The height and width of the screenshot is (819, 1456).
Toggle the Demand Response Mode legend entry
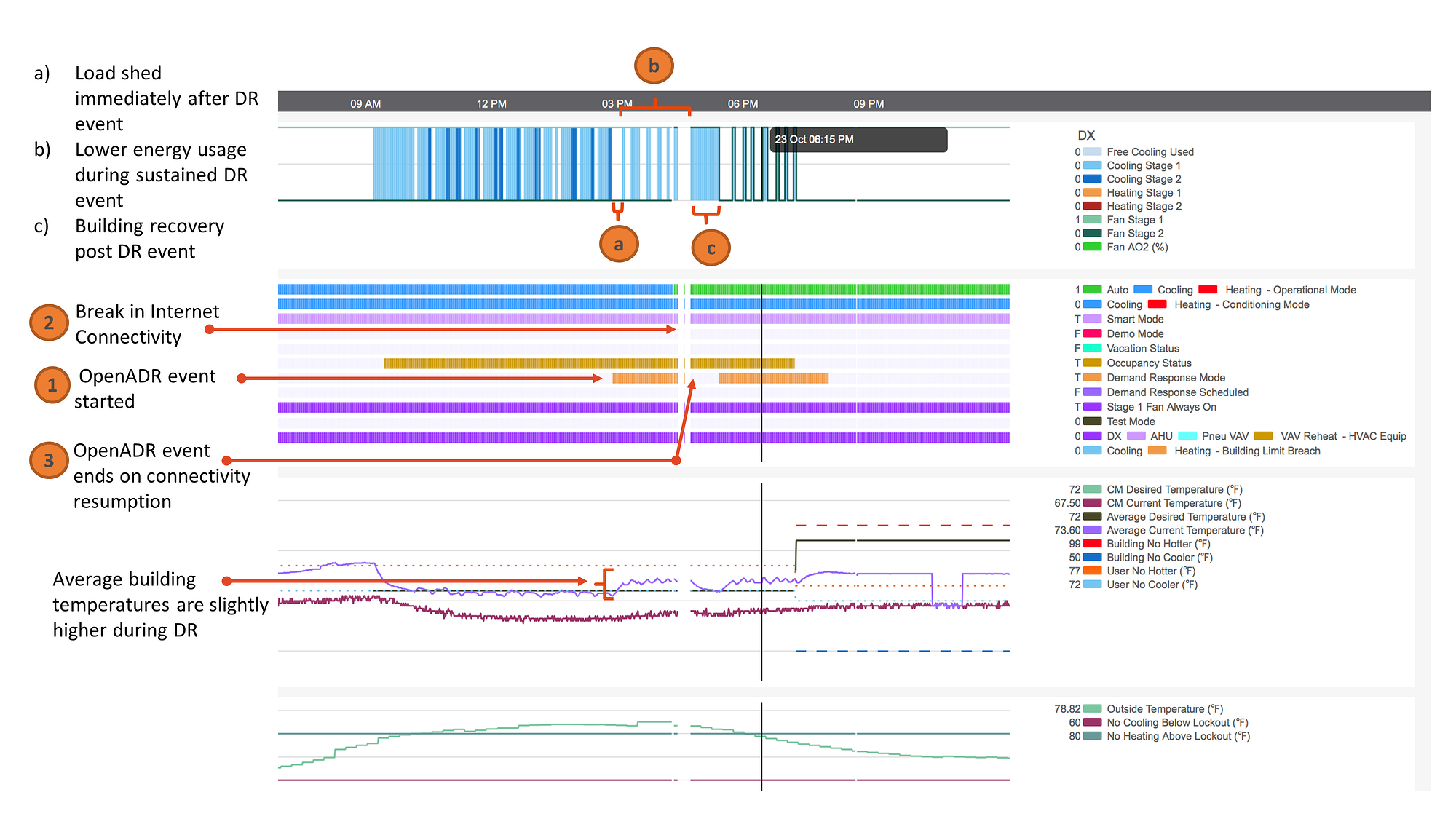click(x=1165, y=378)
